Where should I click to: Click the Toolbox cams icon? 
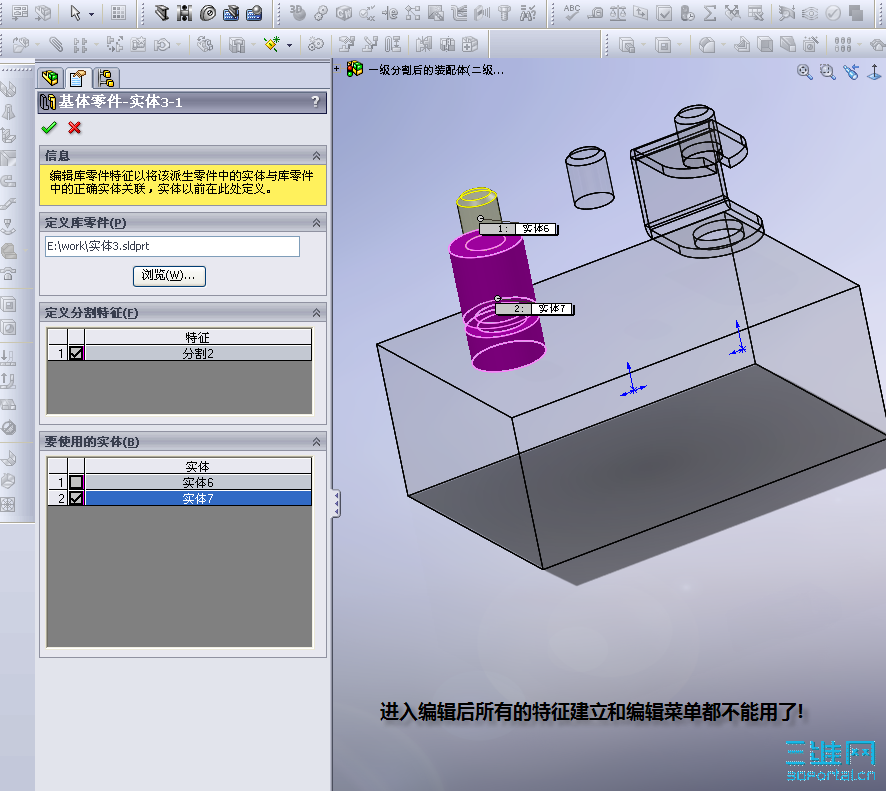pyautogui.click(x=208, y=13)
